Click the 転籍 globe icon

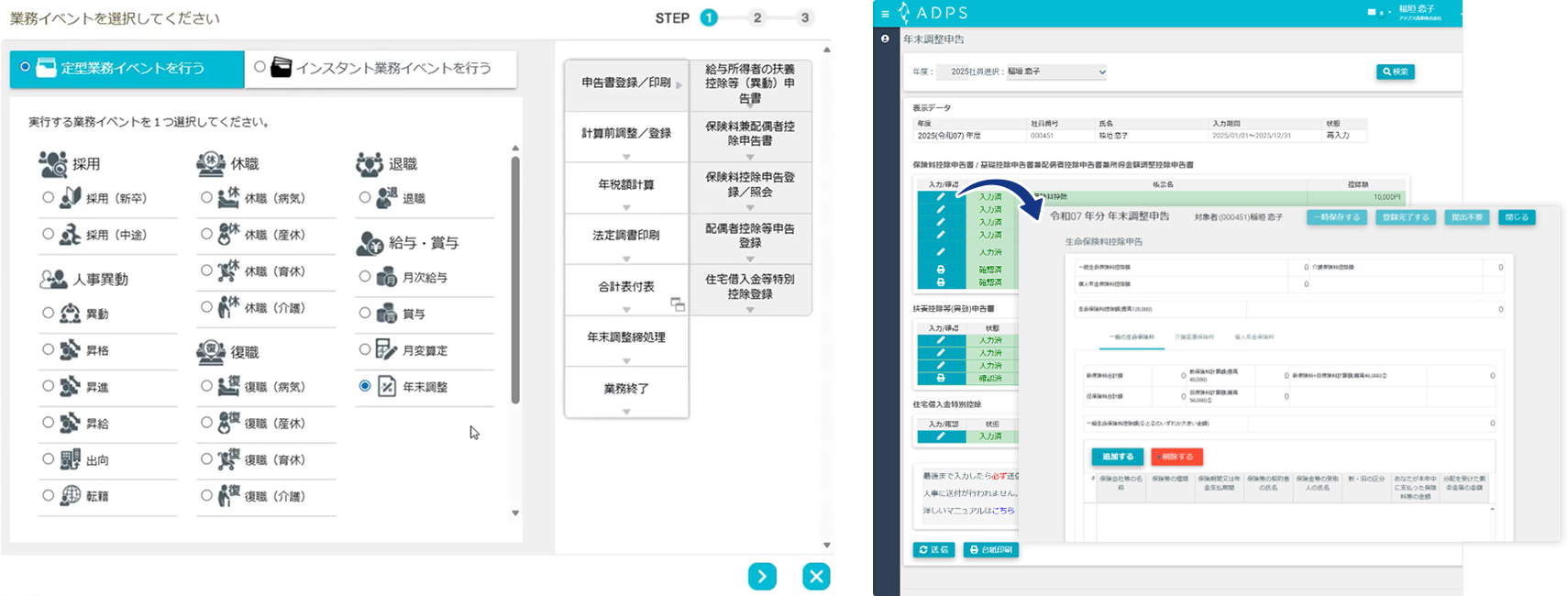71,496
